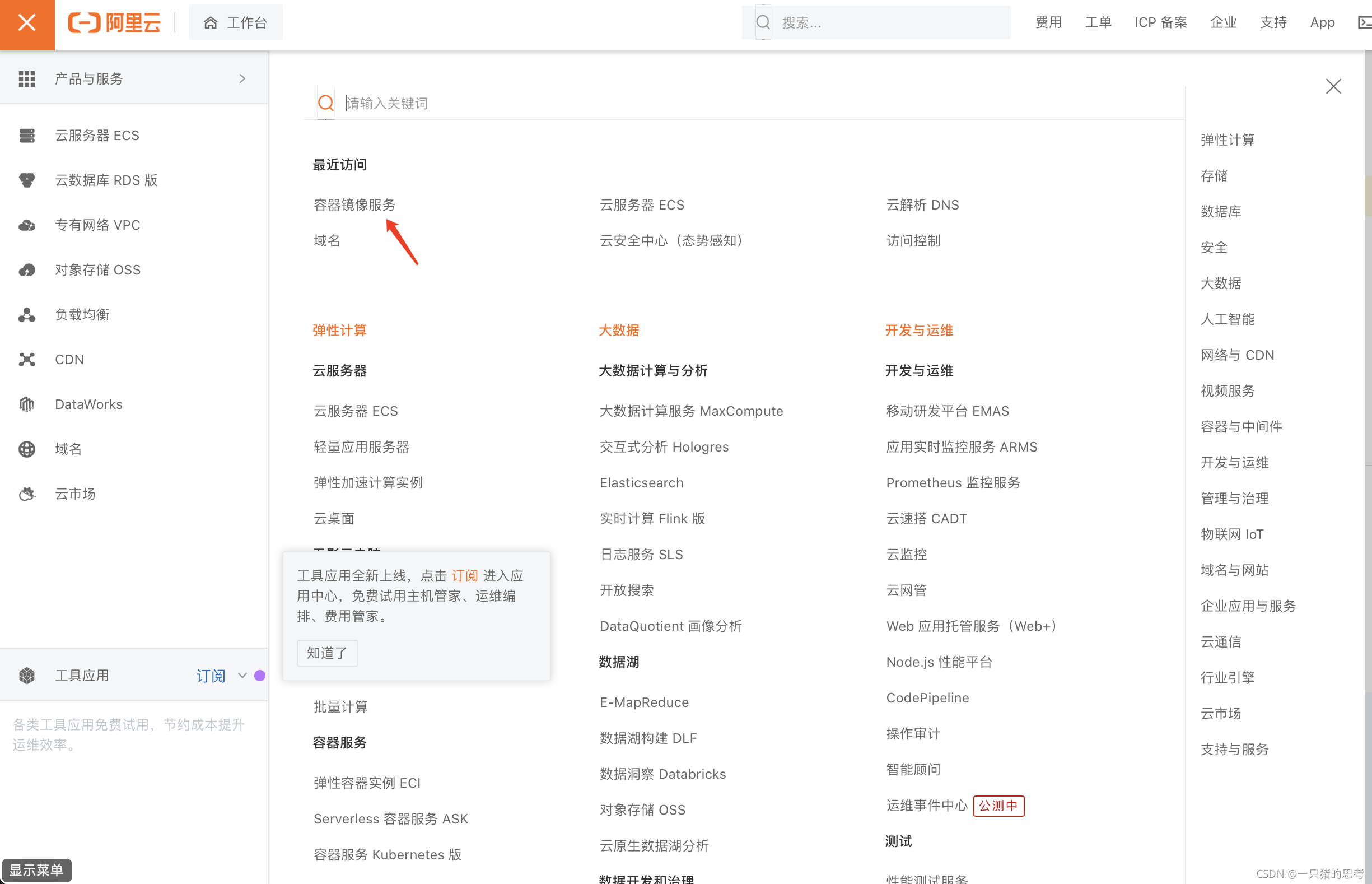Select 容器与中间件 in right category list
This screenshot has width=1372, height=884.
tap(1241, 426)
